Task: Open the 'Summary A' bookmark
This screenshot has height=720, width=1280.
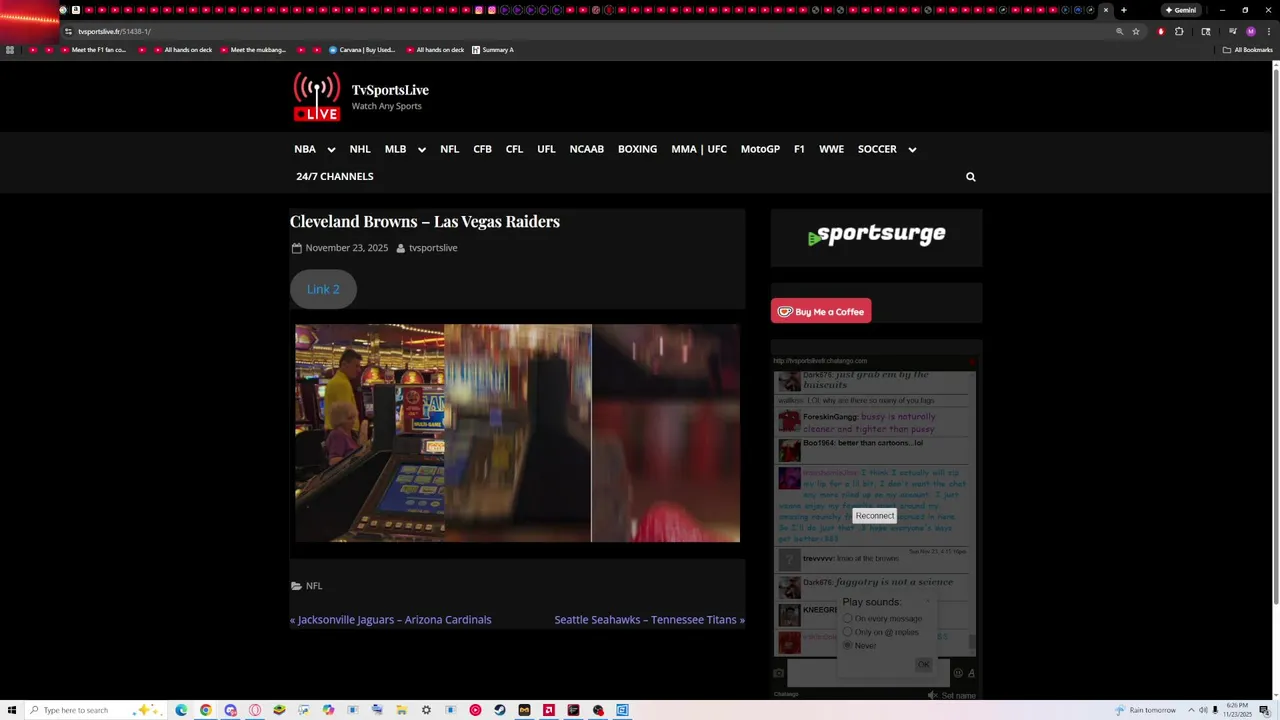Action: [492, 49]
